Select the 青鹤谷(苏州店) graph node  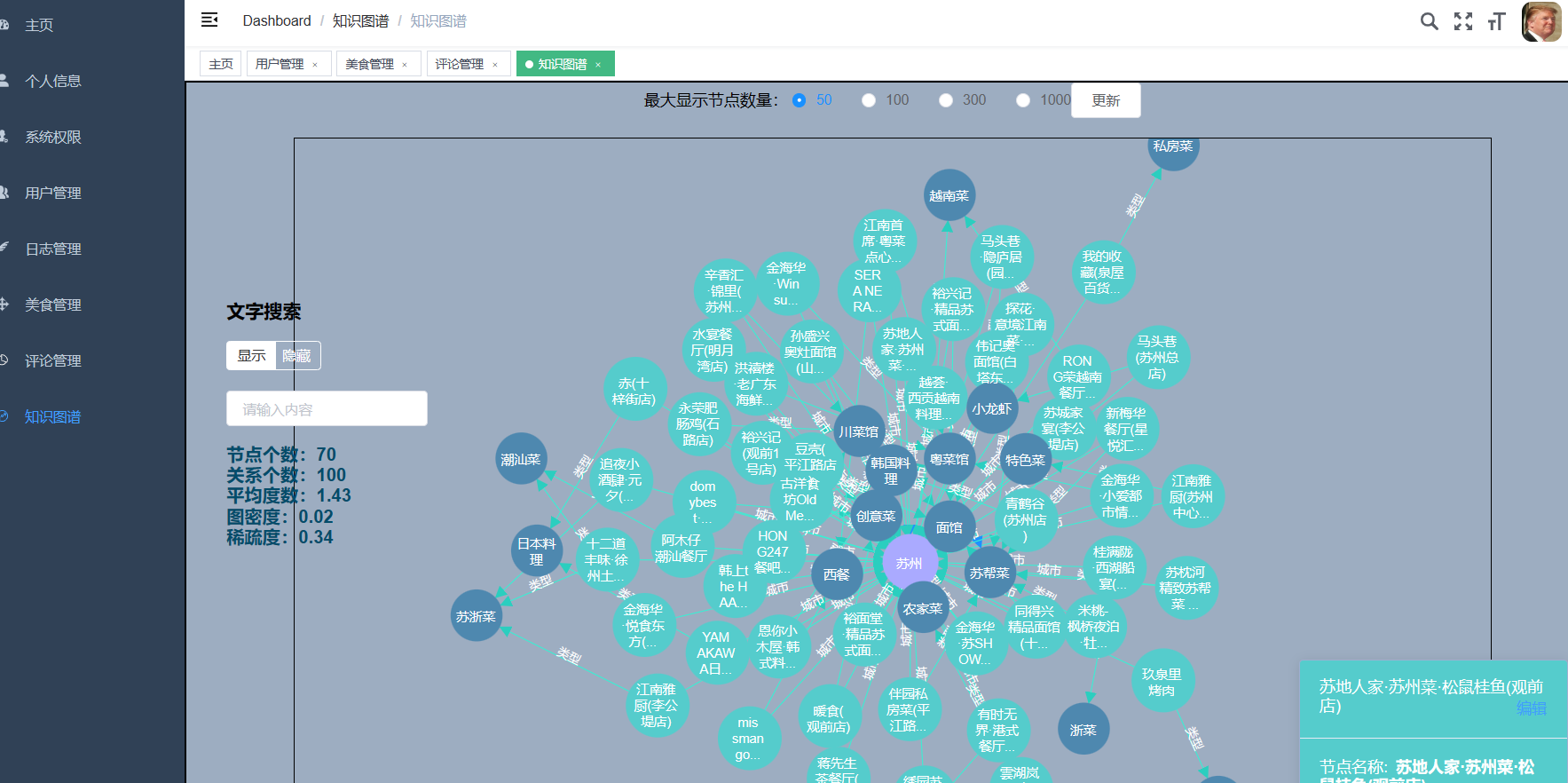click(1026, 519)
